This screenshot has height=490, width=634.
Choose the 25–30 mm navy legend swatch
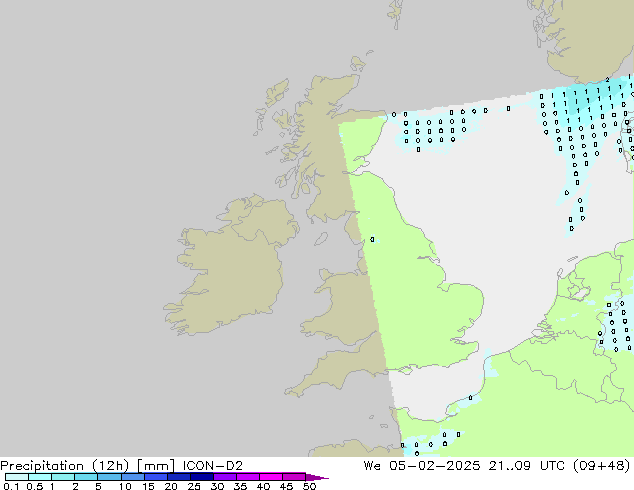click(x=202, y=477)
